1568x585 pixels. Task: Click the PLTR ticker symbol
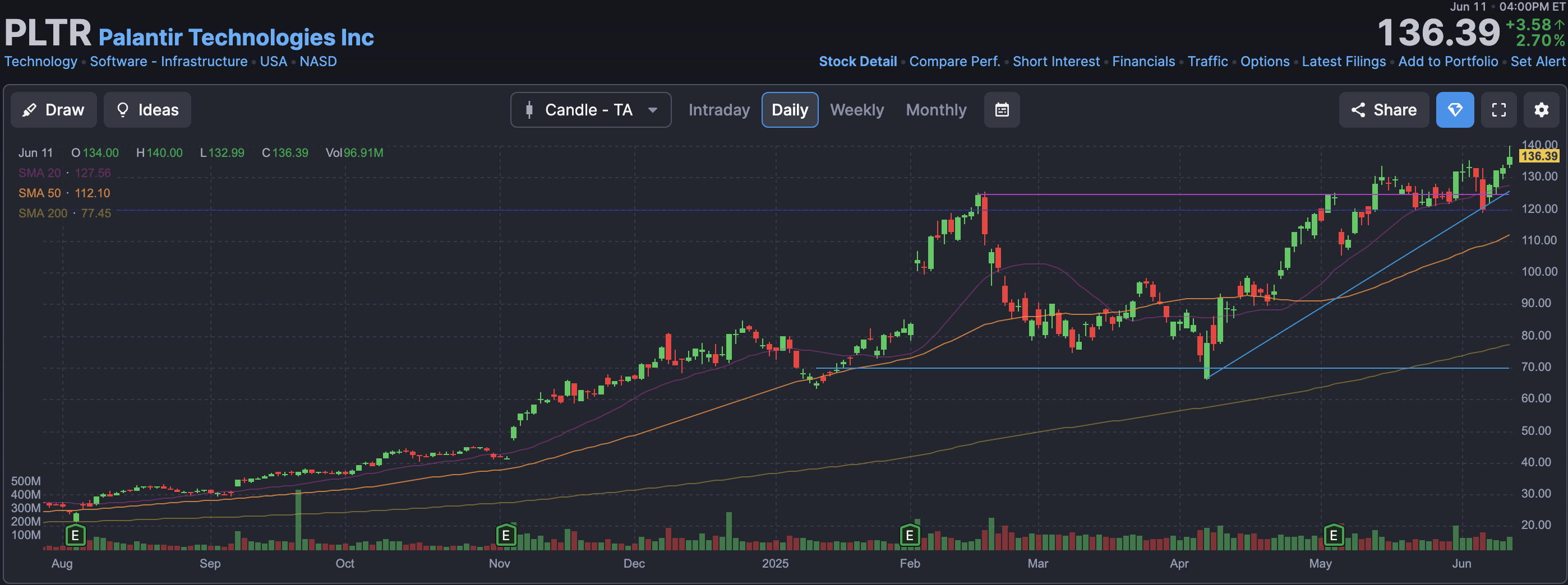48,33
